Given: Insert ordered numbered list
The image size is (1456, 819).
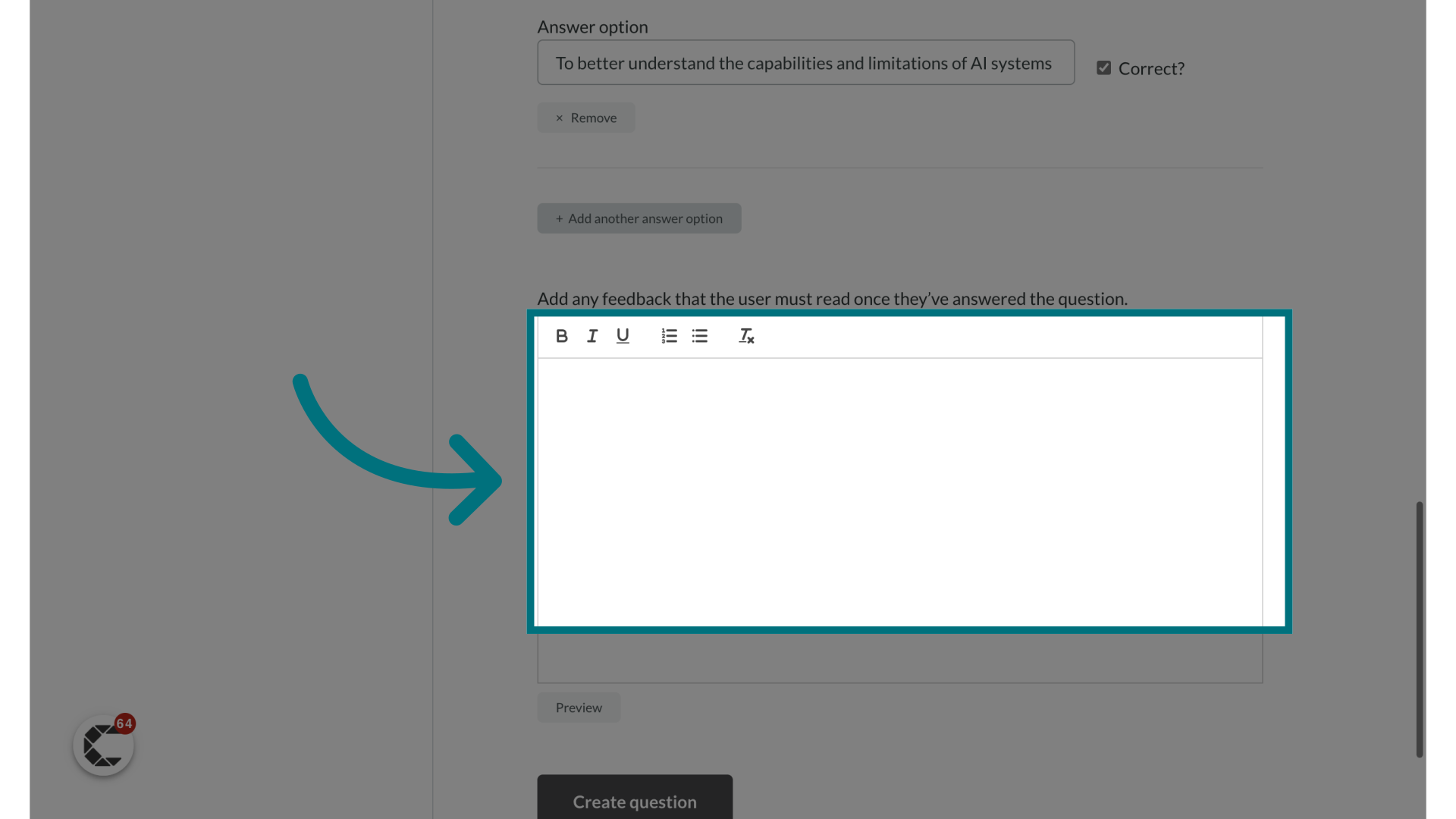Looking at the screenshot, I should [x=669, y=336].
